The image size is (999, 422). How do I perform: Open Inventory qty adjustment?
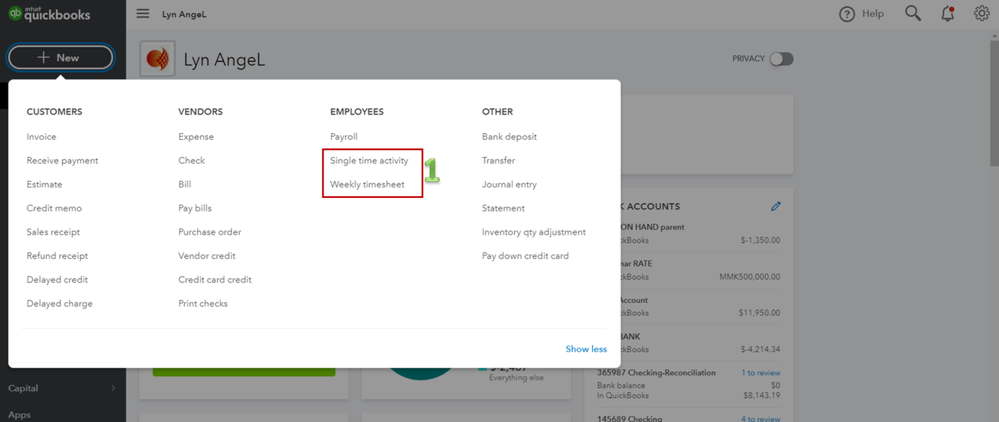pos(534,232)
